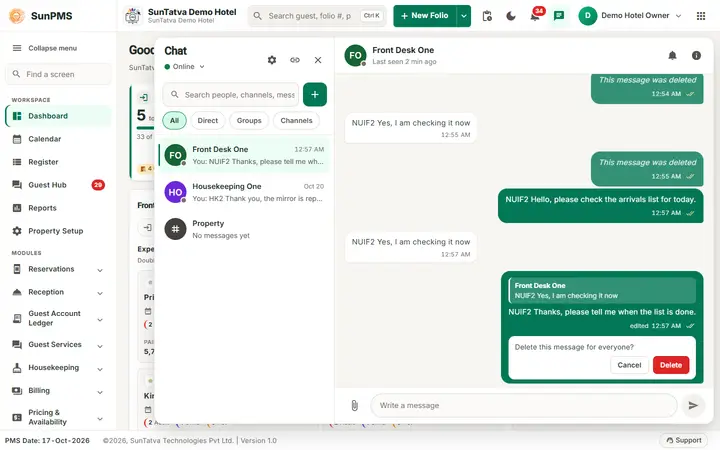Expand the Guest Account Ledger module
Screen dimensions: 720x450
[58, 318]
